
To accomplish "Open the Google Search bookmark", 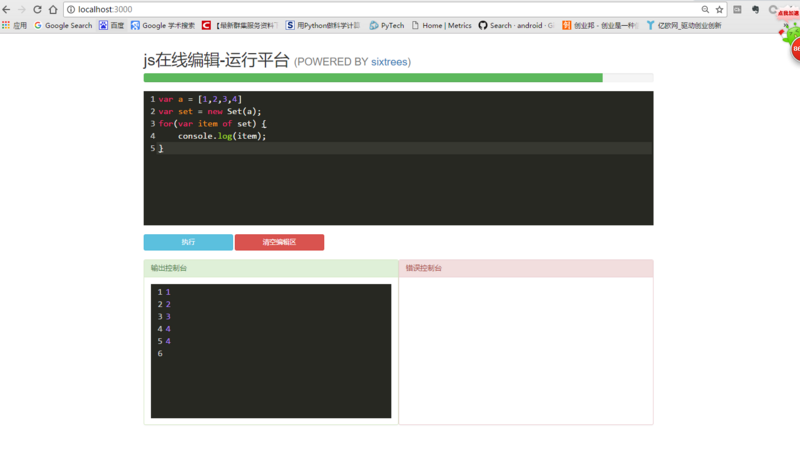I will [63, 25].
